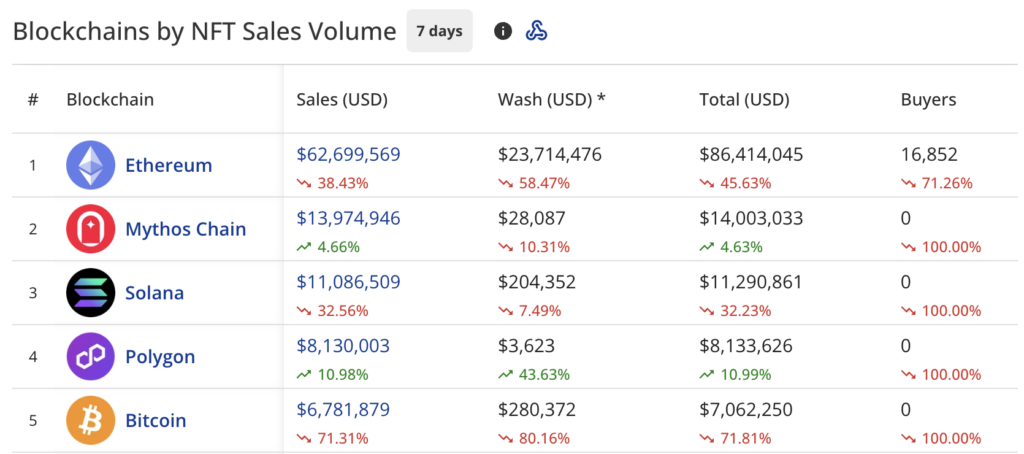This screenshot has width=1024, height=454.
Task: Click the Polygon logo icon
Action: (x=91, y=357)
